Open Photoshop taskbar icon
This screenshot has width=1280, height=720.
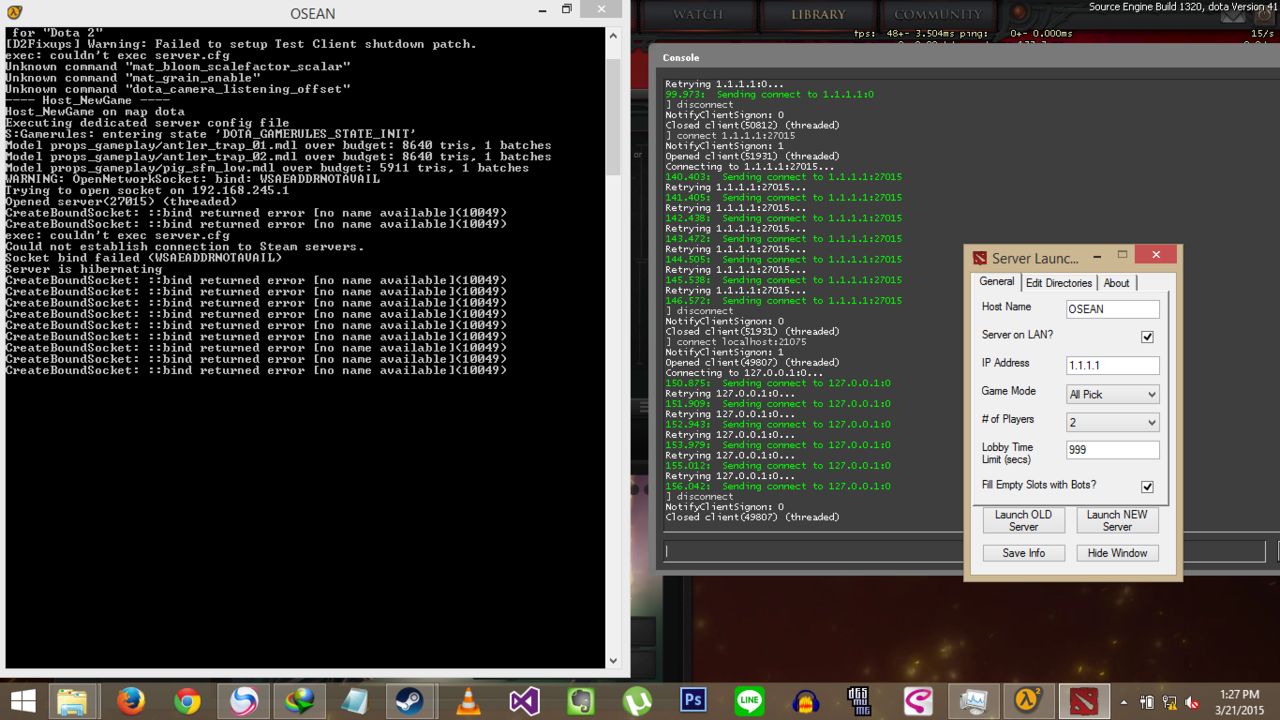(693, 701)
